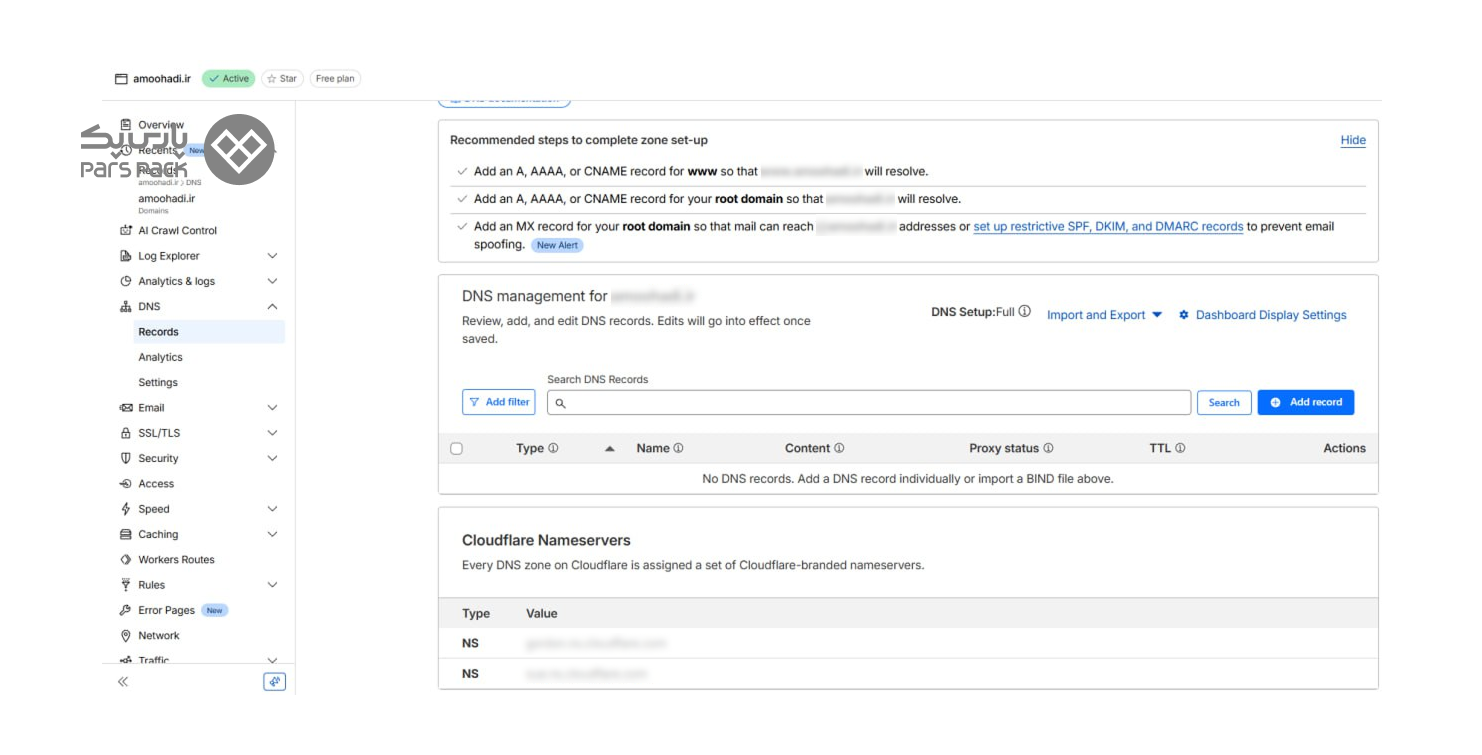Screen dimensions: 1482x755
Task: Go to AI Crawl Control page
Action: pos(177,231)
